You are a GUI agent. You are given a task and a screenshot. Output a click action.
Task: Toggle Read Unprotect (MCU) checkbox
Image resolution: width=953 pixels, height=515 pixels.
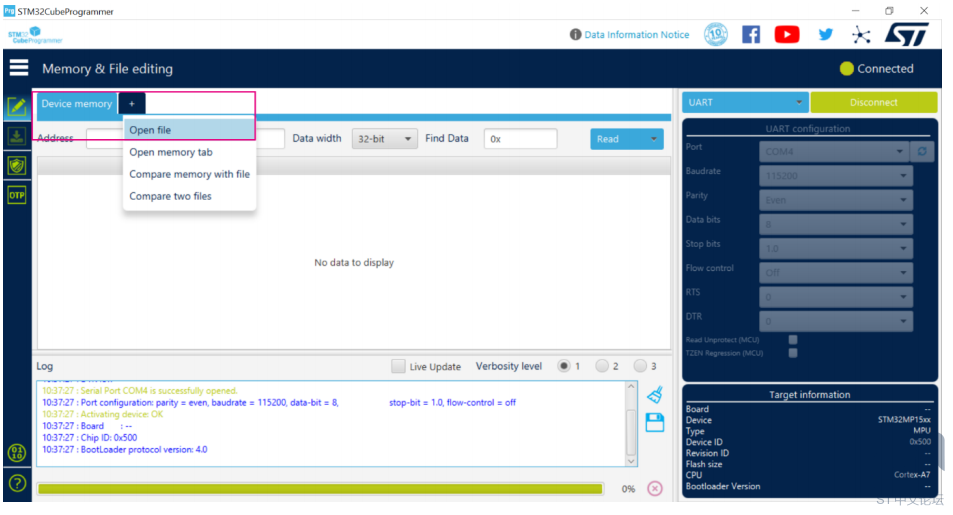click(x=793, y=340)
